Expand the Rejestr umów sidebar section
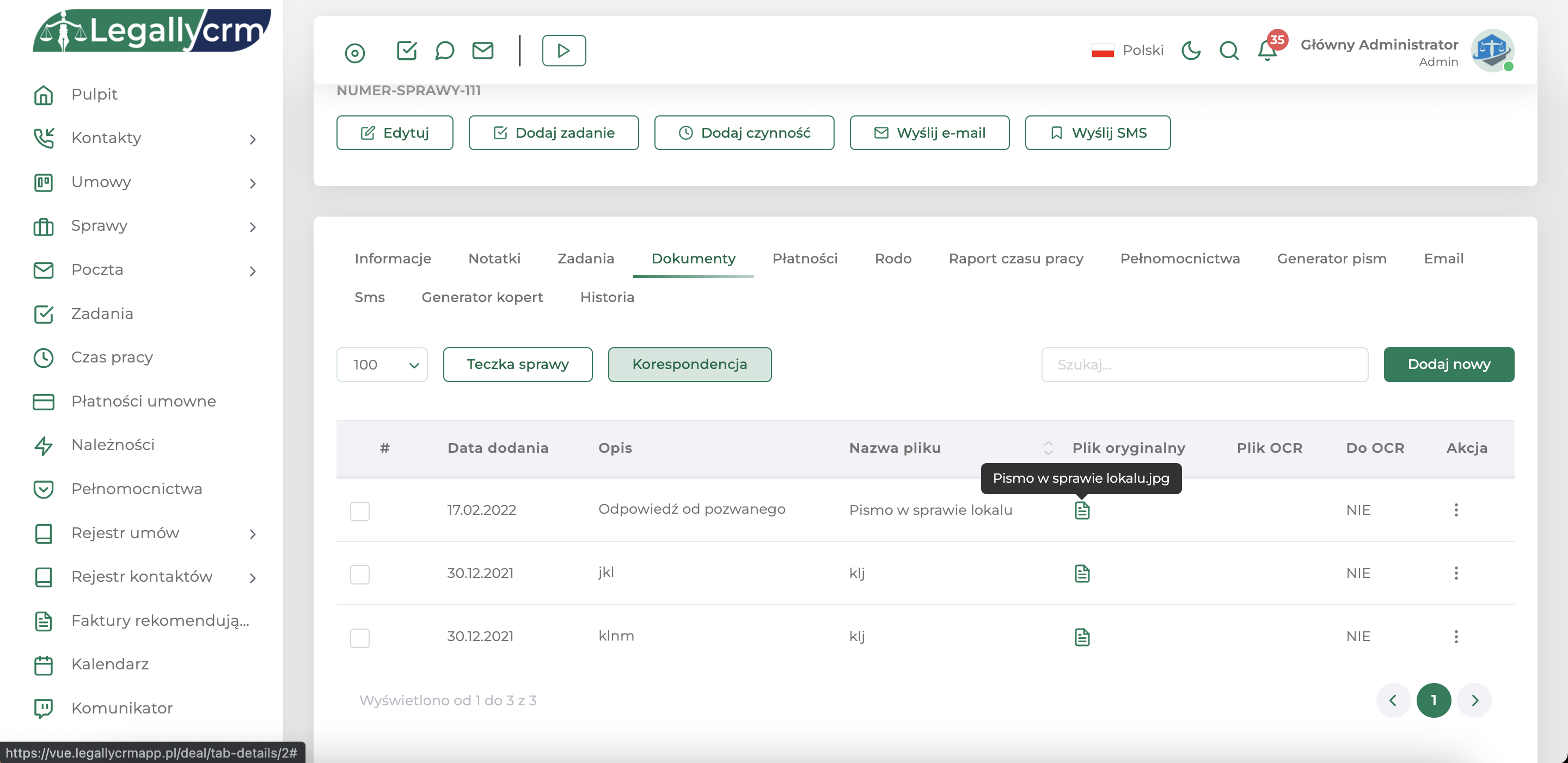 coord(145,533)
